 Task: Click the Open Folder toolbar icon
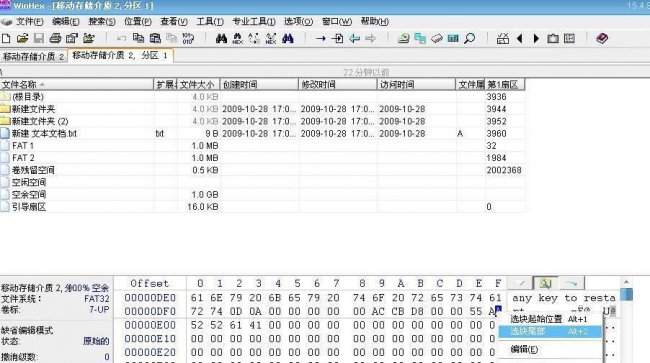coord(88,39)
